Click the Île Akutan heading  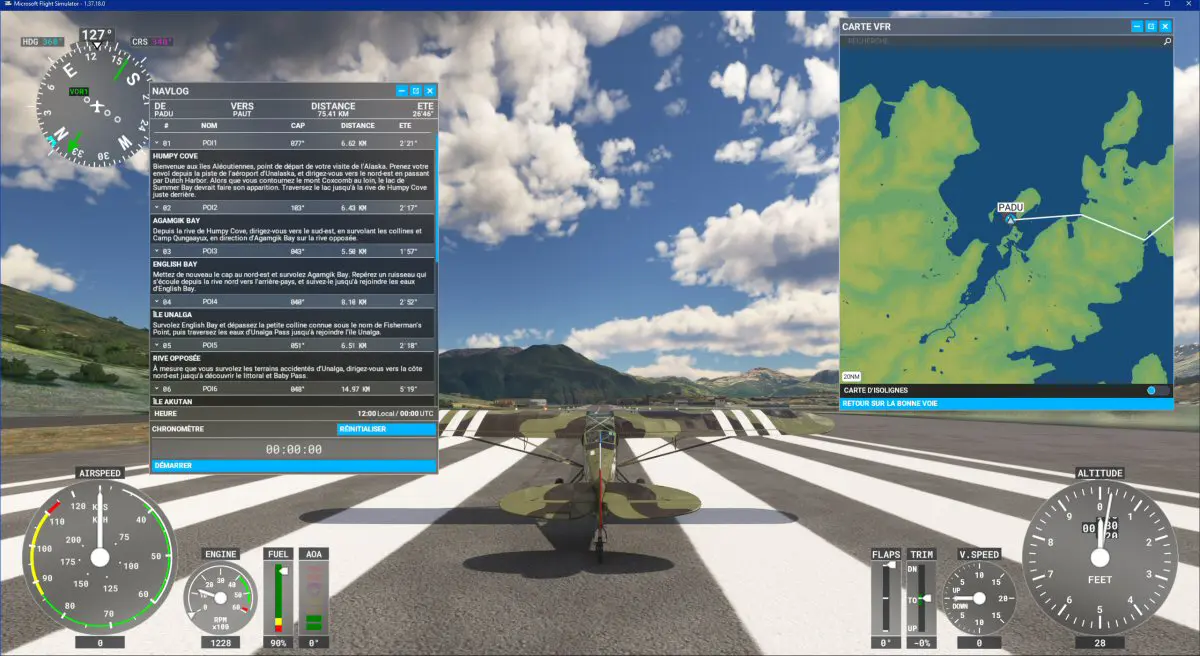tap(171, 401)
